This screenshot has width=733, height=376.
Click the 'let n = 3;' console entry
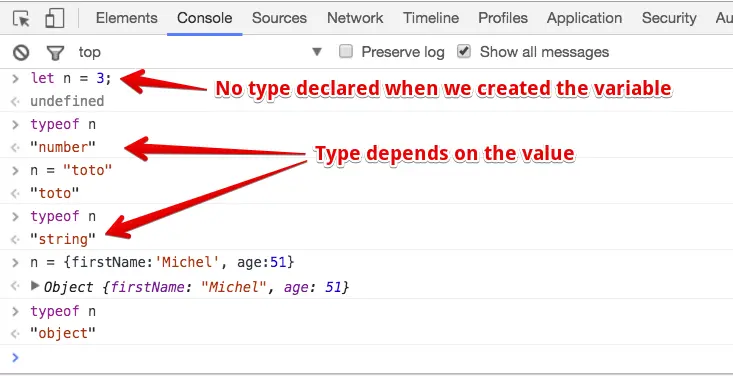(71, 78)
